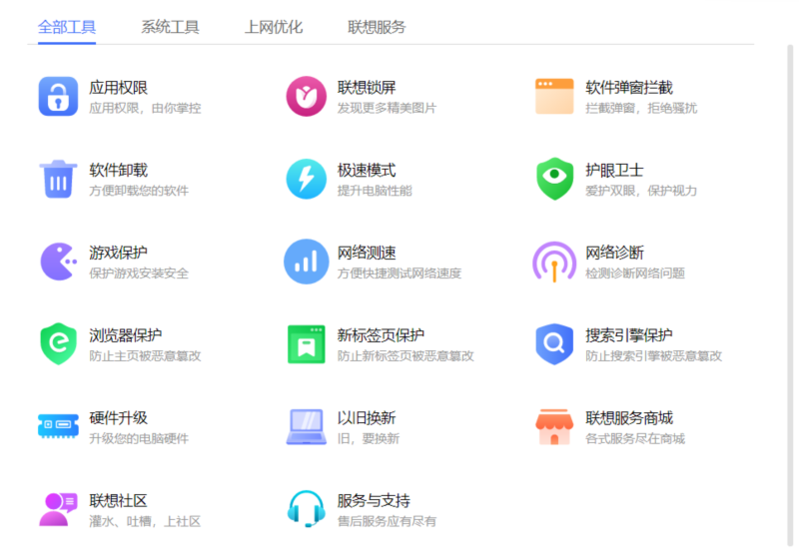
Task: Click description 应用权限，由你掌控
Action: pos(145,108)
